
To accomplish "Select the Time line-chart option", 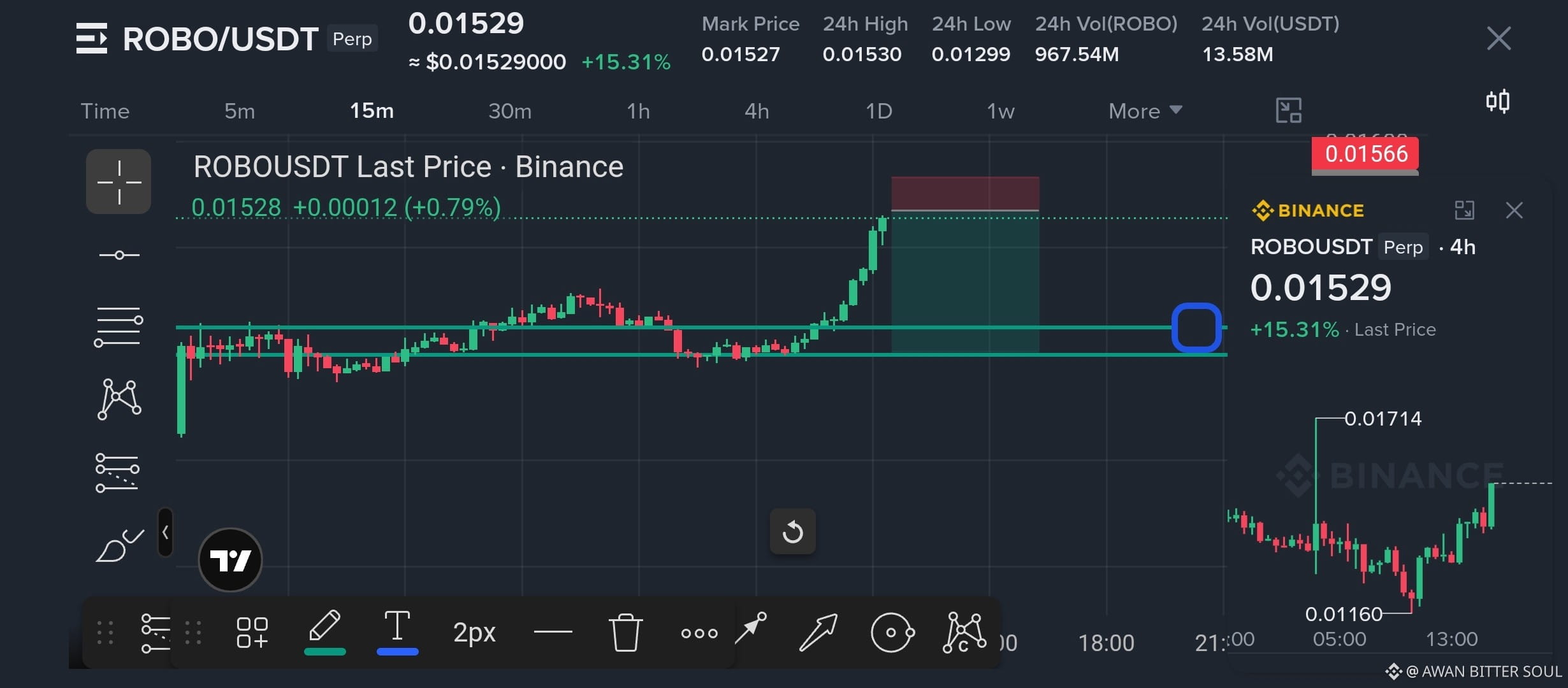I will tap(105, 111).
